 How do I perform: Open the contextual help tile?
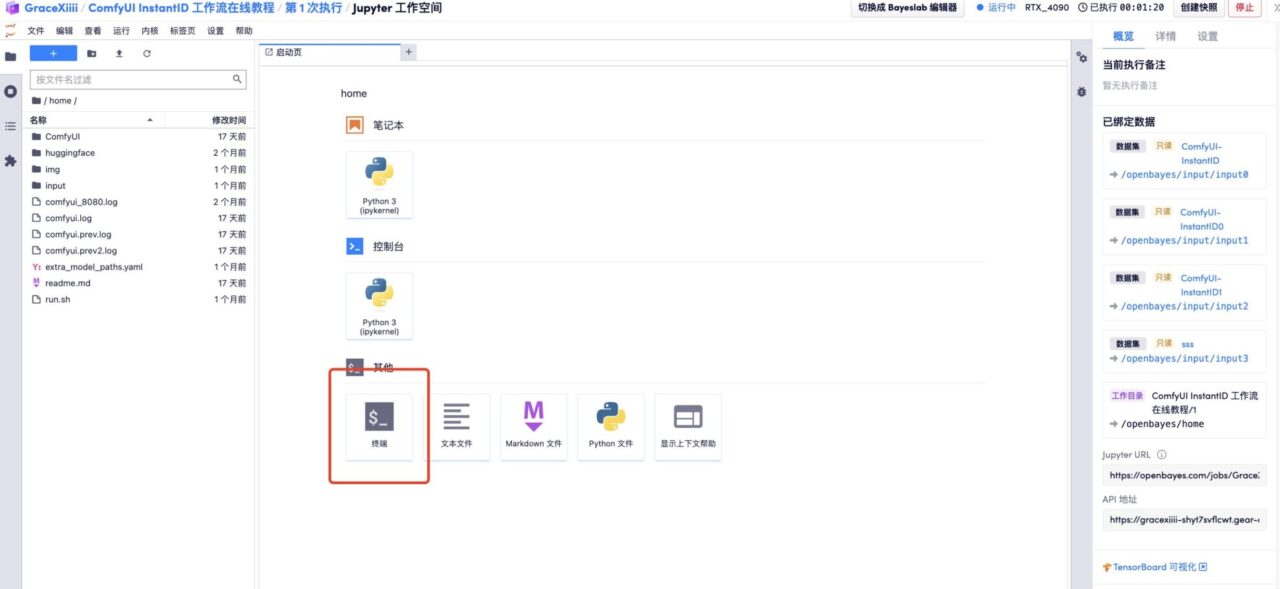(x=688, y=426)
